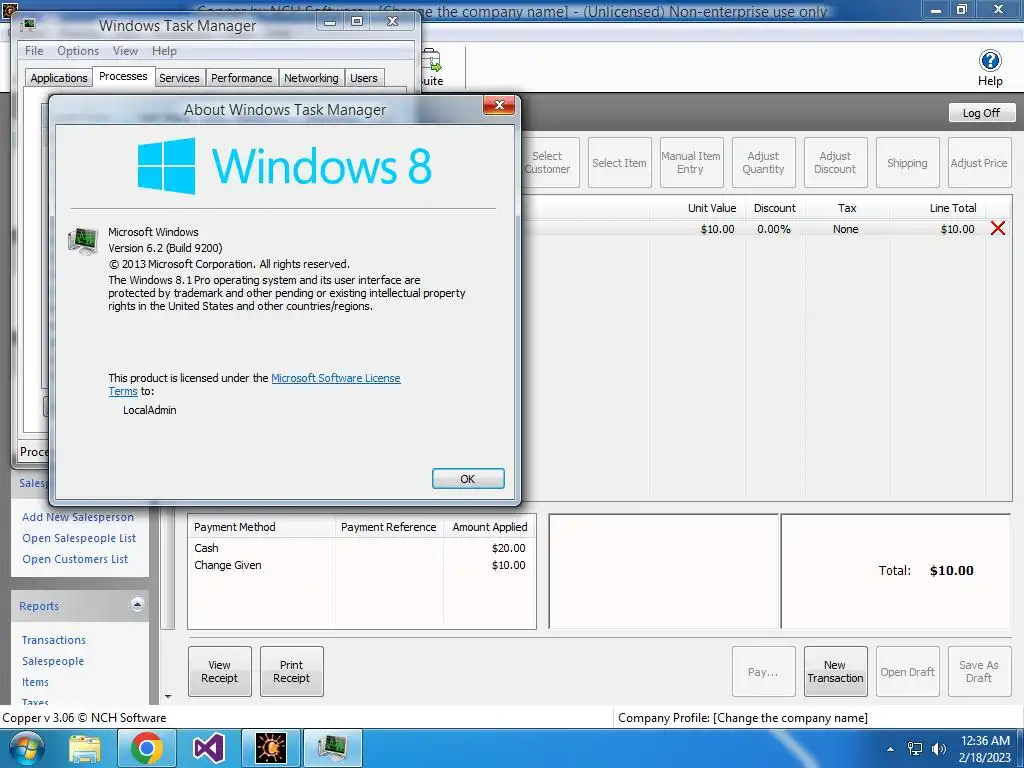Click the blue Help question mark icon
1024x768 pixels.
pyautogui.click(x=990, y=61)
